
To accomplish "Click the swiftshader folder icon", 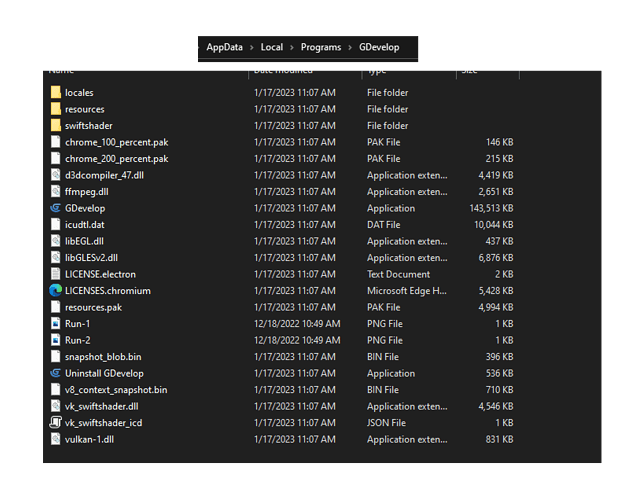I will click(56, 125).
